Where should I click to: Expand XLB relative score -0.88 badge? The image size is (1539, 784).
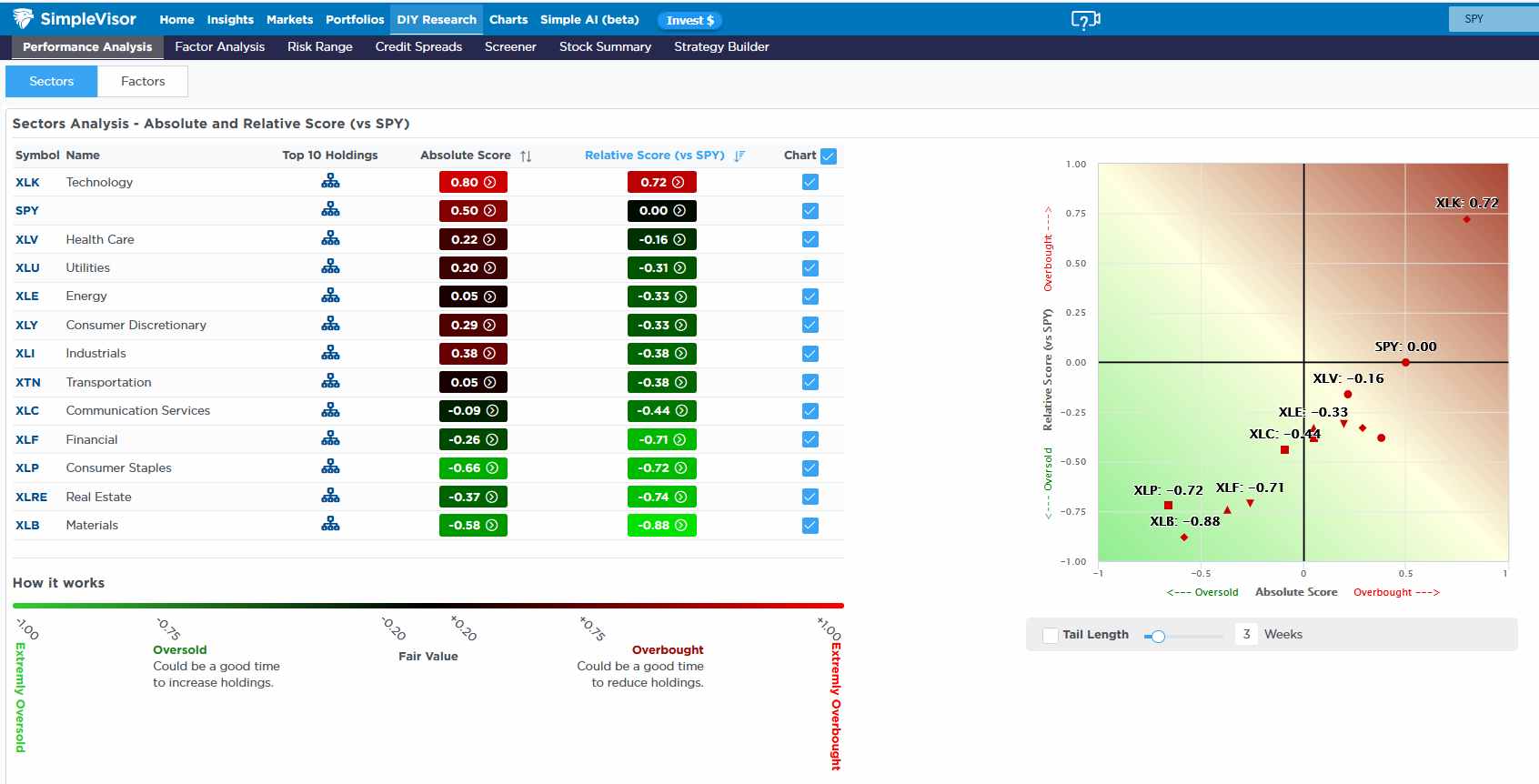click(662, 526)
